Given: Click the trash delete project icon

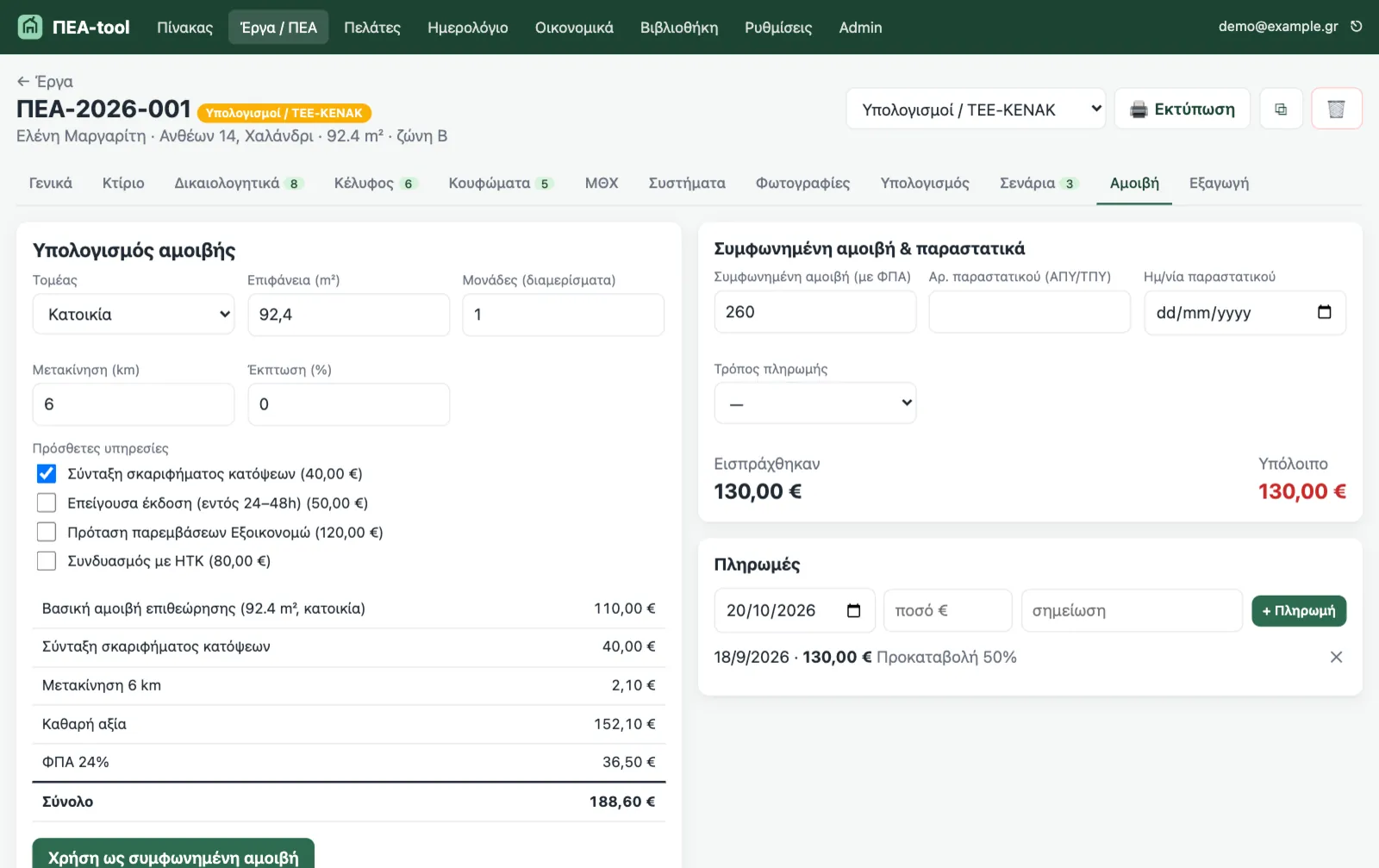Looking at the screenshot, I should pos(1336,109).
